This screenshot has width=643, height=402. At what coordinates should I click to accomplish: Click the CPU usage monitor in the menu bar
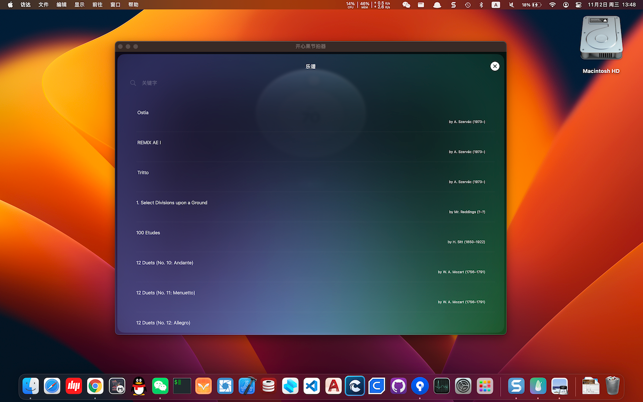pos(350,5)
